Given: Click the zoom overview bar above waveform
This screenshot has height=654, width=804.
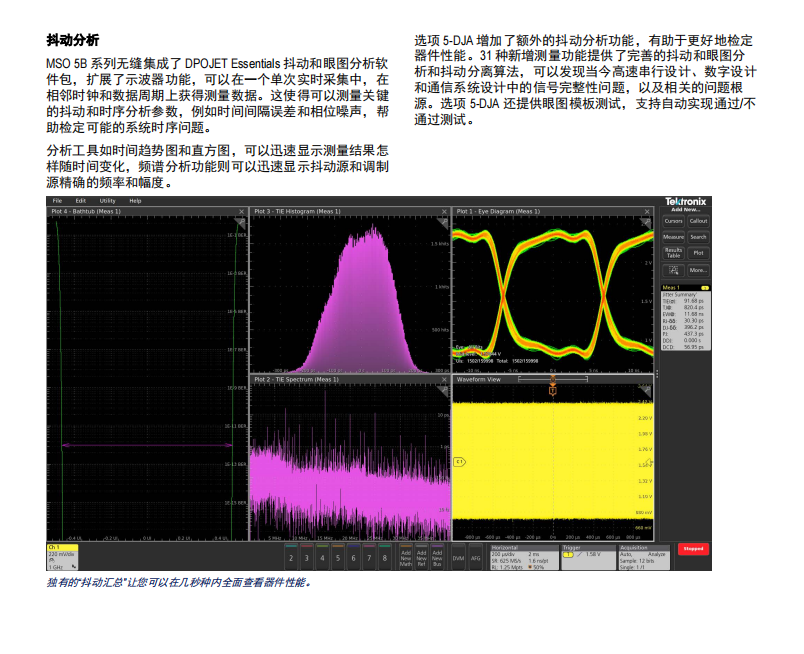Looking at the screenshot, I should point(553,379).
